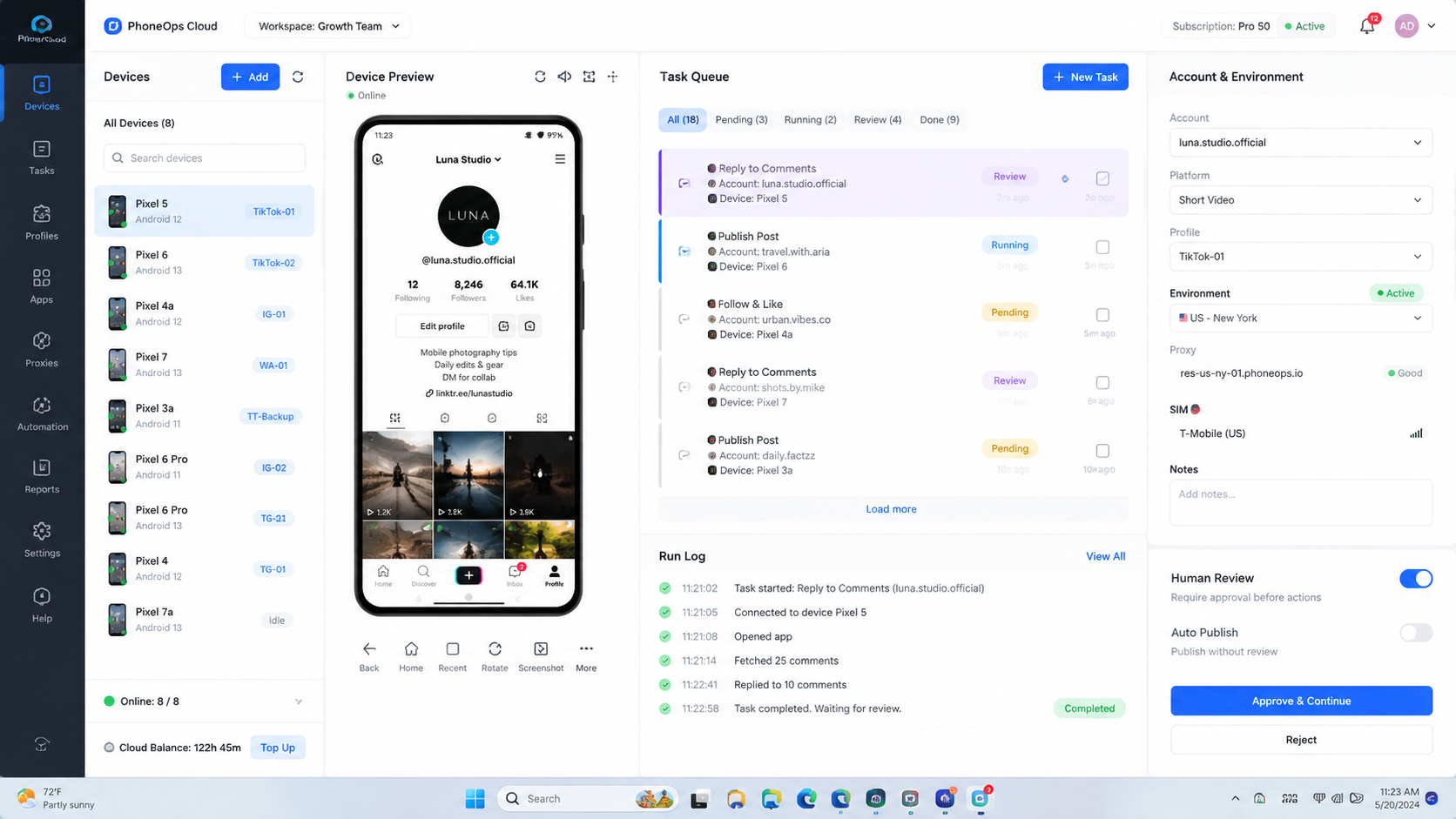This screenshot has width=1456, height=819.
Task: Create a New Task
Action: coord(1085,77)
